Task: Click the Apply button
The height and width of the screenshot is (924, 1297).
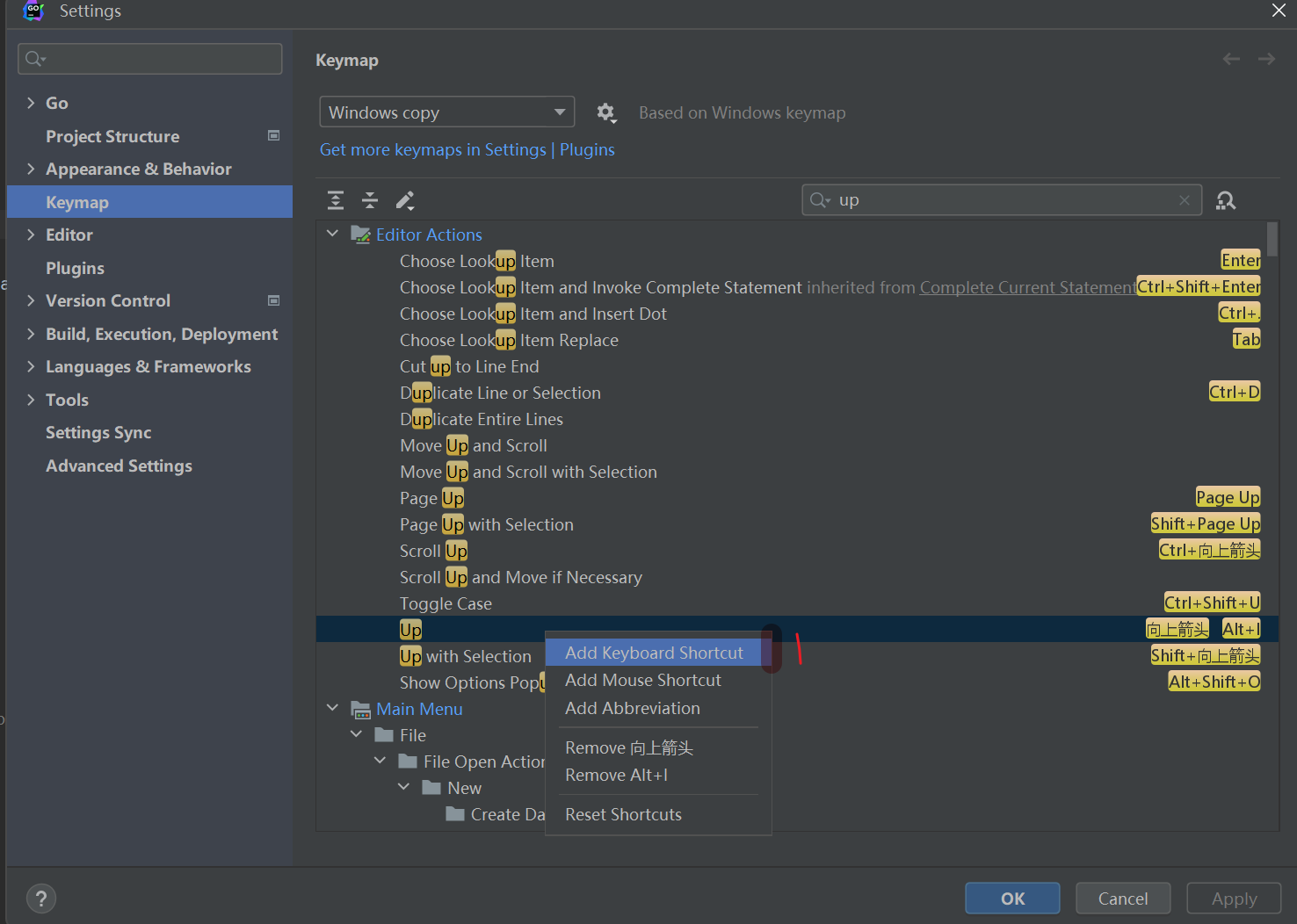Action: (1234, 898)
